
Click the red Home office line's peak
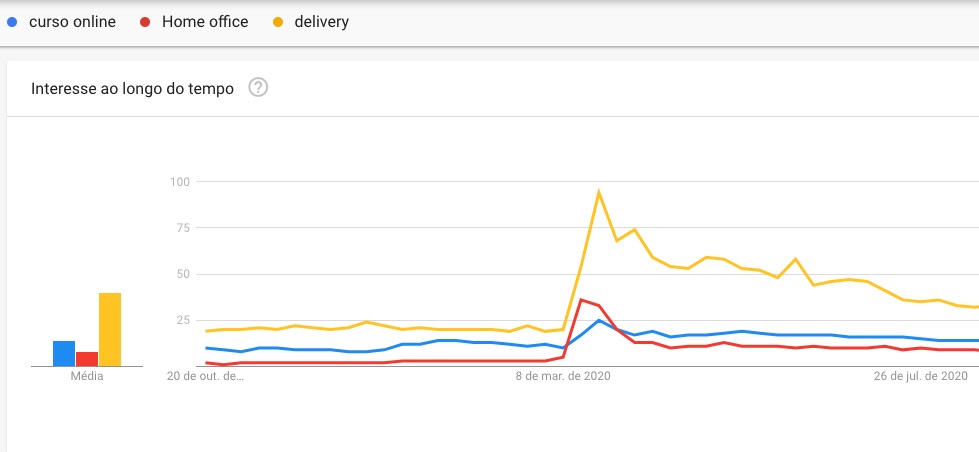(581, 300)
